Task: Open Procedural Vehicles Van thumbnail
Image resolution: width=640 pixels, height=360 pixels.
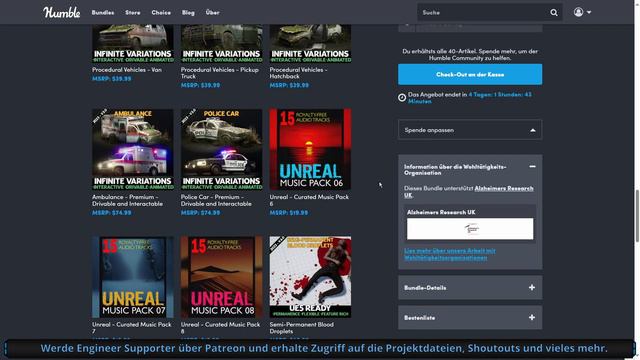Action: point(133,43)
